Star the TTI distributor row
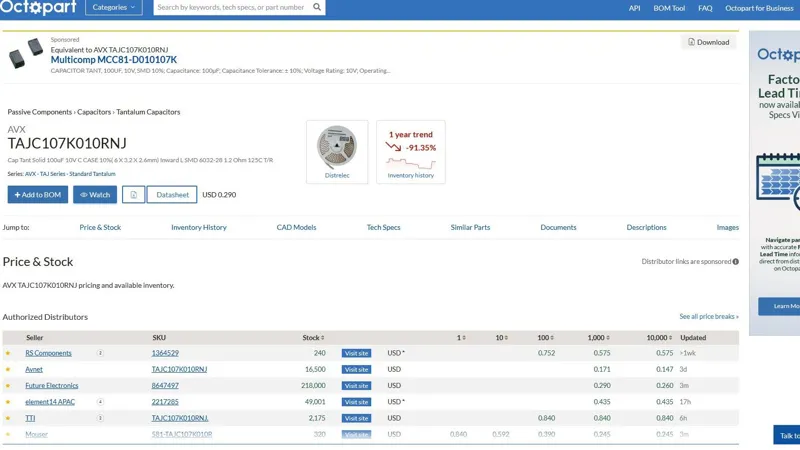 coord(8,418)
